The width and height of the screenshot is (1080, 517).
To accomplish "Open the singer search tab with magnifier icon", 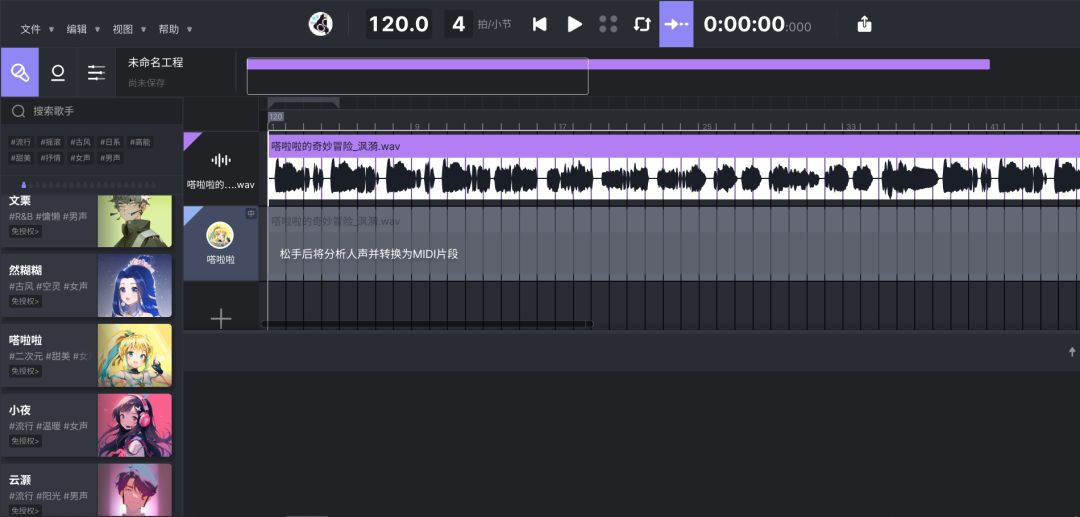I will tap(19, 72).
